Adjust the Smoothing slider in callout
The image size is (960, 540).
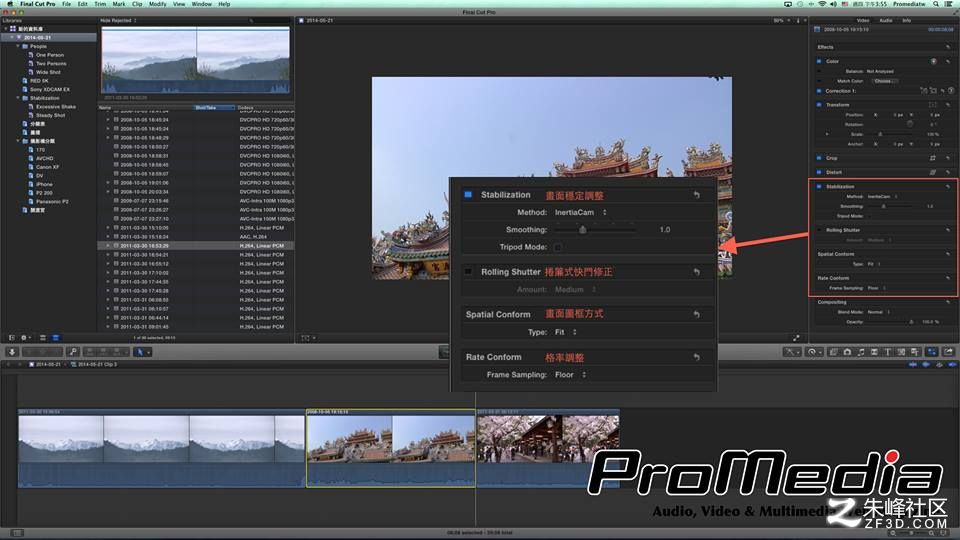pos(583,230)
